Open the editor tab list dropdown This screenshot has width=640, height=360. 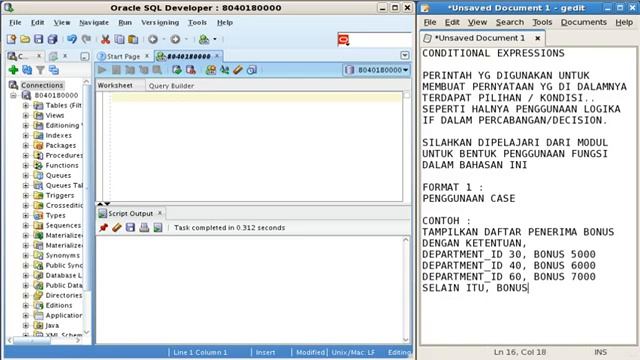click(x=404, y=55)
